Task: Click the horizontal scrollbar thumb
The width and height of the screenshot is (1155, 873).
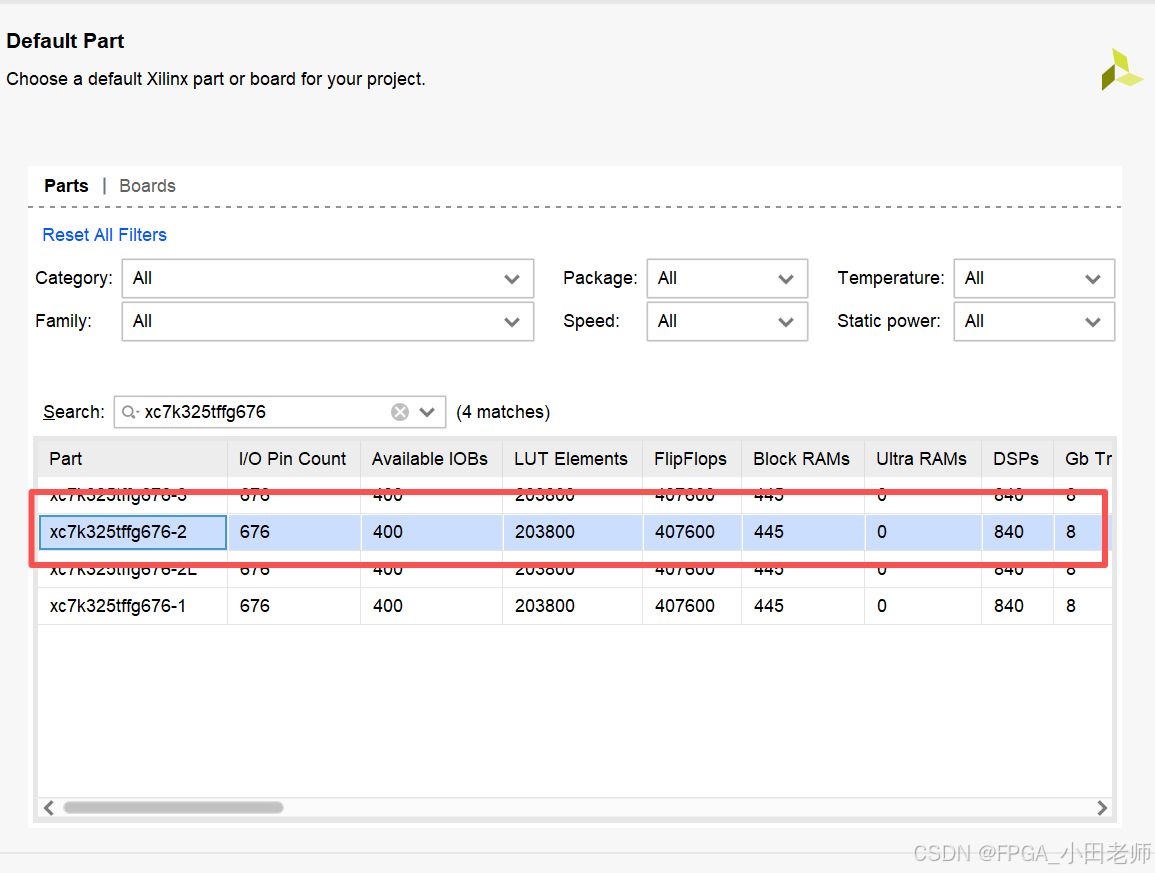Action: [174, 807]
